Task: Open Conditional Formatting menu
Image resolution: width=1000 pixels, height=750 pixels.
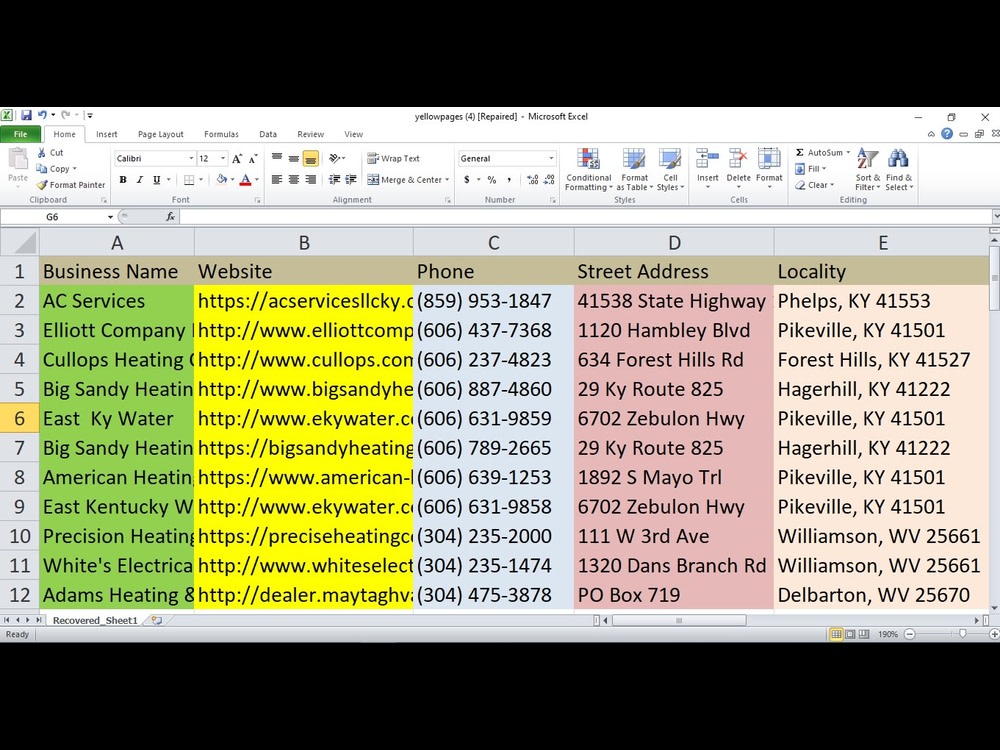Action: [x=588, y=170]
